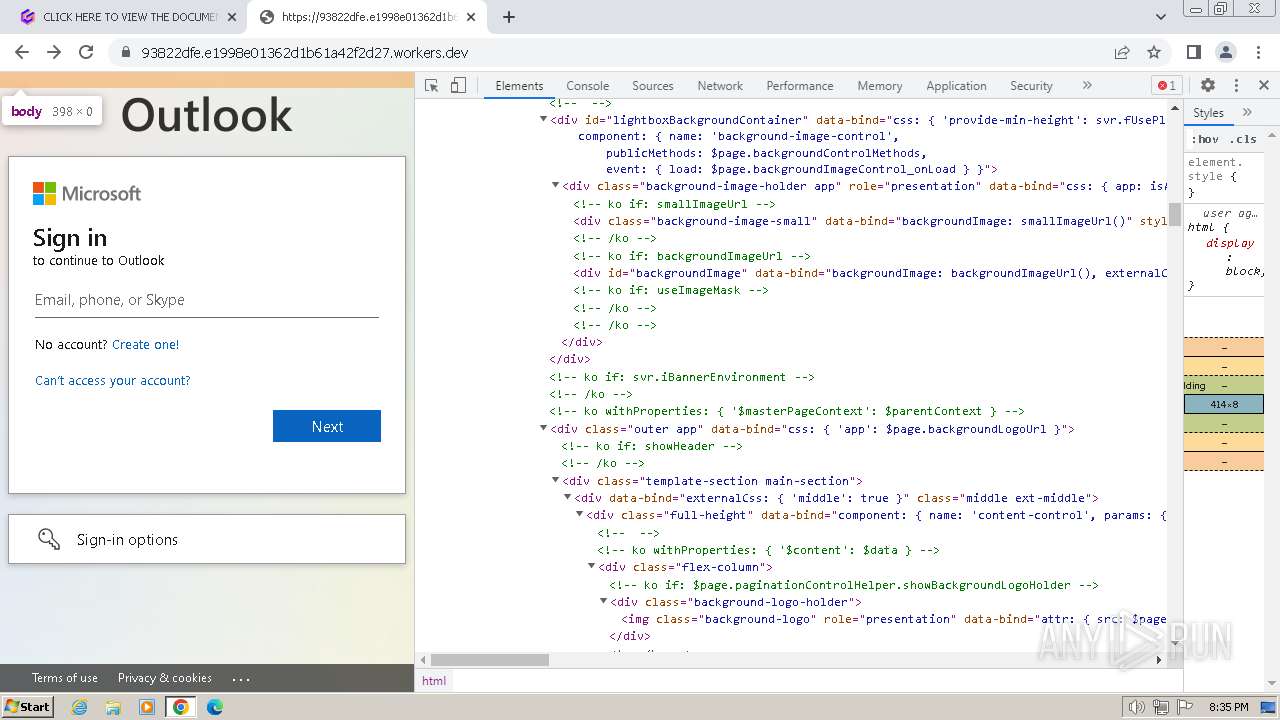The image size is (1280, 720).
Task: Click the Elements panel vertical scrollbar thumb
Action: [x=1175, y=213]
